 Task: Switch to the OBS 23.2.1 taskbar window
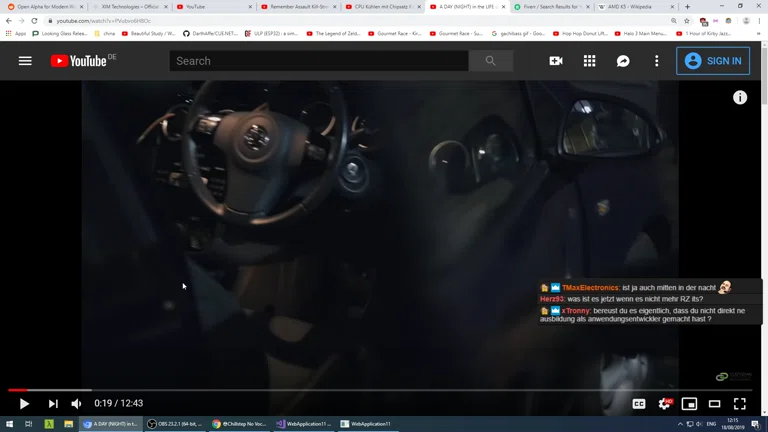pos(175,424)
